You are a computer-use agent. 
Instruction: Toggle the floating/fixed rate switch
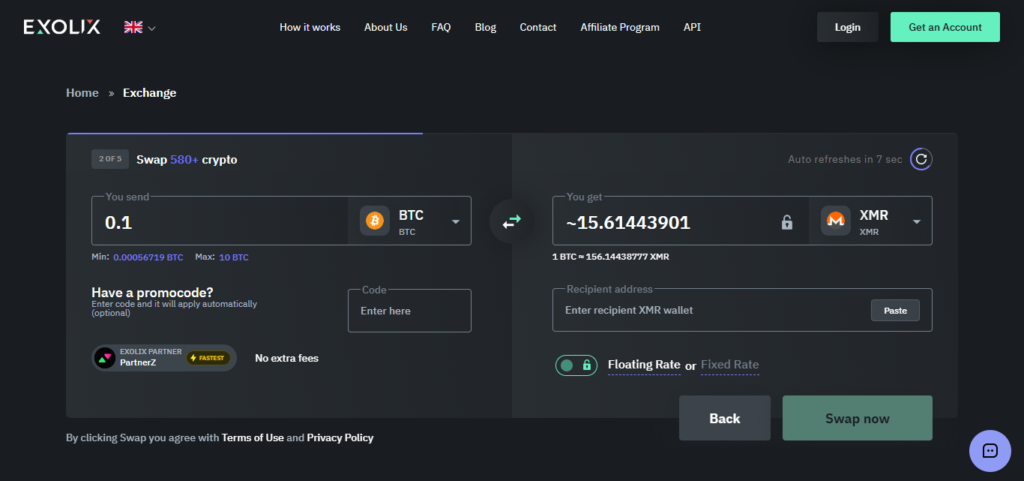click(576, 365)
